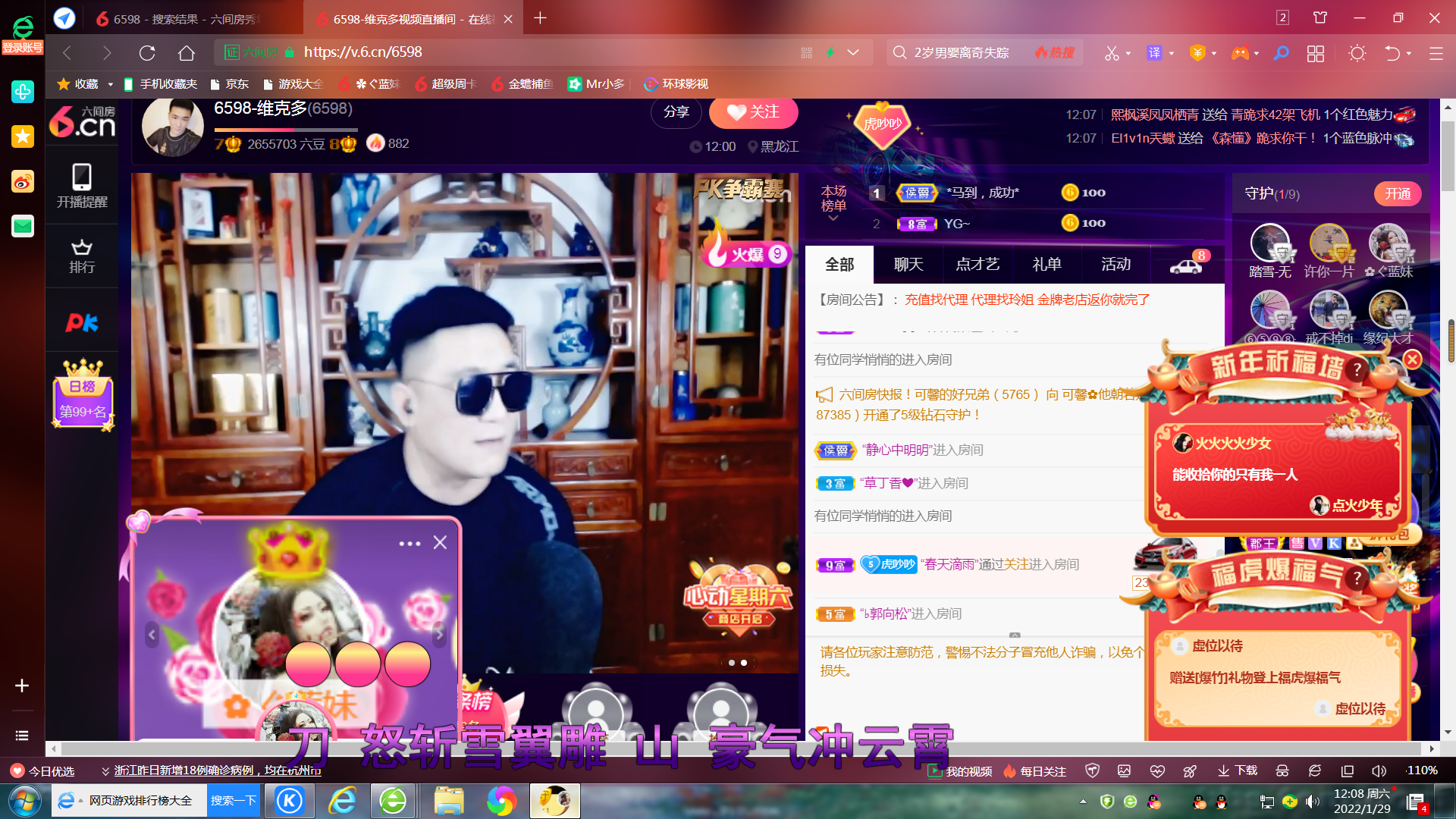This screenshot has width=1456, height=819.
Task: Toggle browser sound speaker icon in status bar
Action: coord(1378,770)
